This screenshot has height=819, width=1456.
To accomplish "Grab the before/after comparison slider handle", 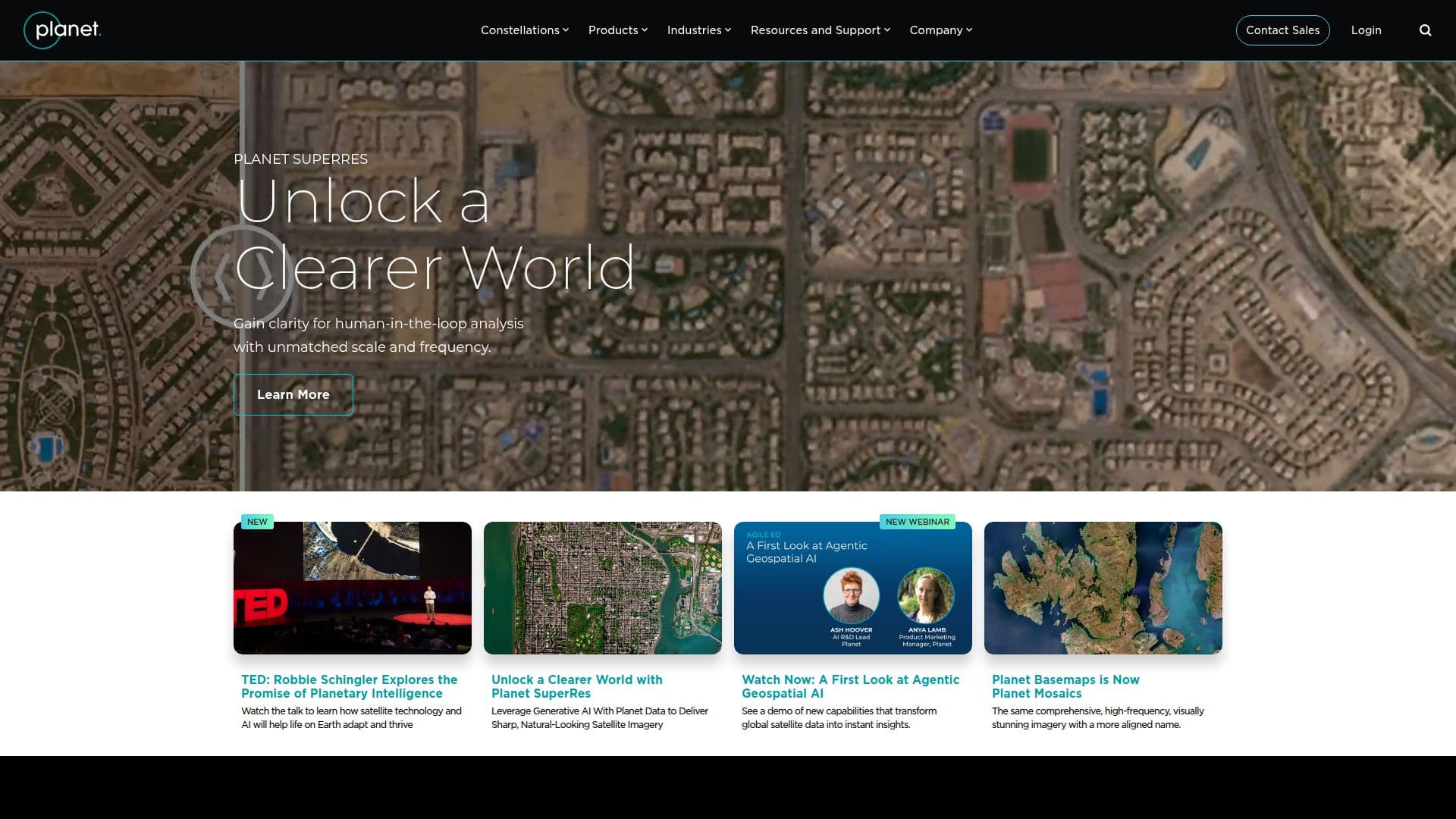I will point(242,276).
